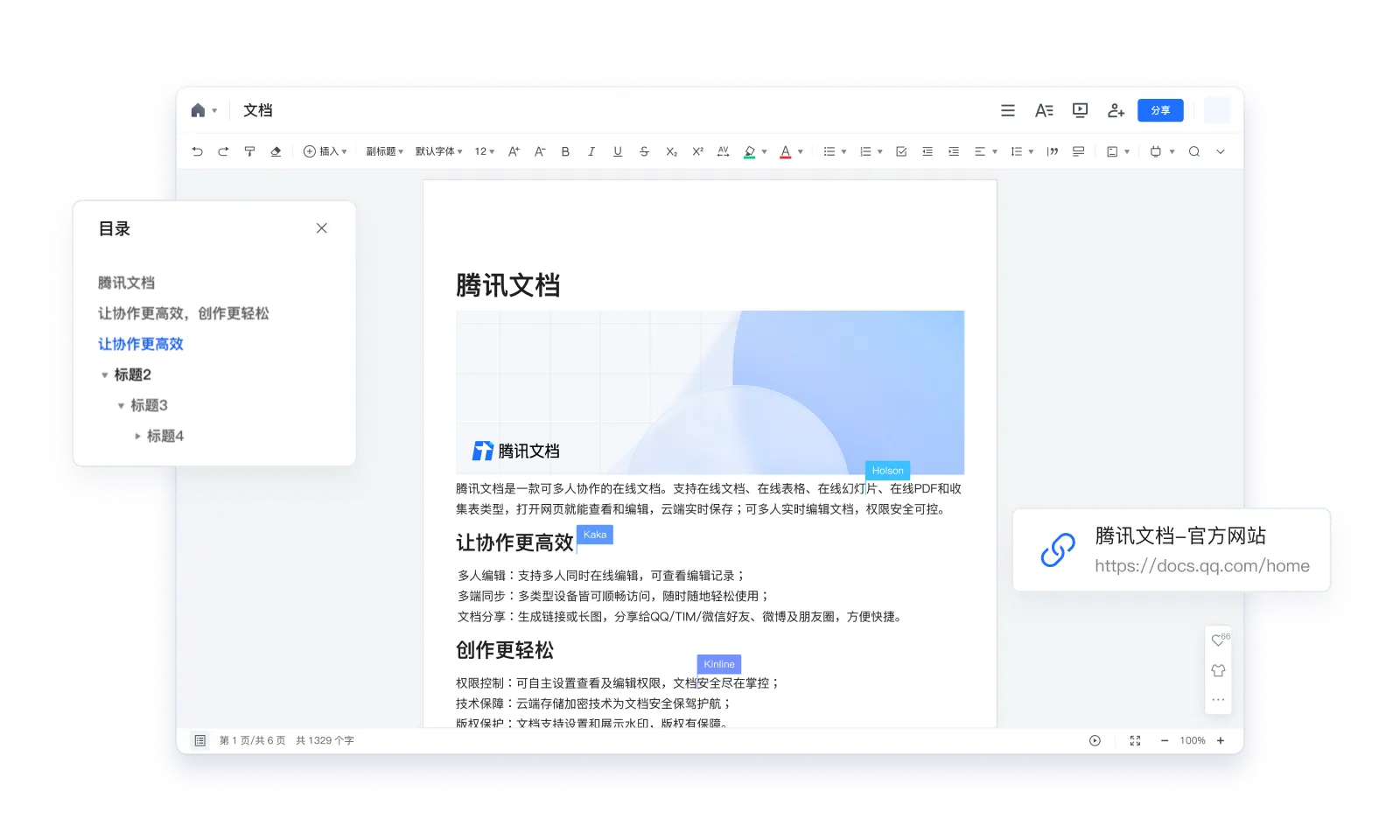Open the font size 12 dropdown
The height and width of the screenshot is (840, 1400).
pos(484,151)
